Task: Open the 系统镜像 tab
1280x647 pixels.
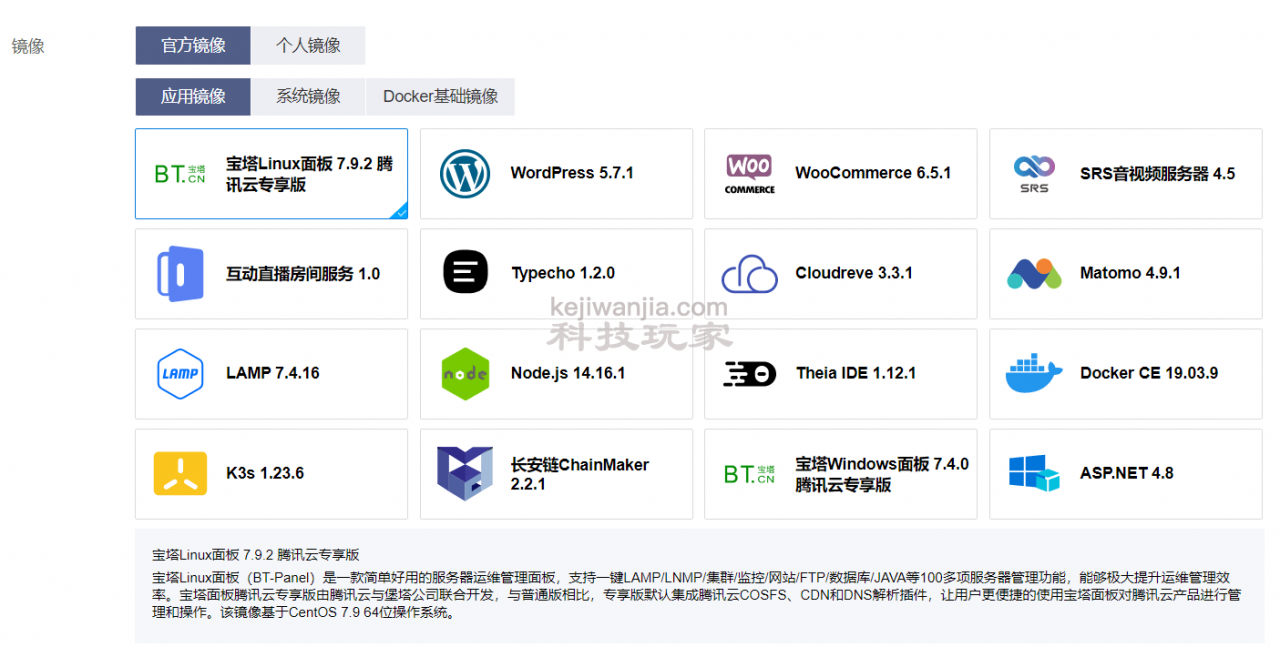Action: [308, 97]
